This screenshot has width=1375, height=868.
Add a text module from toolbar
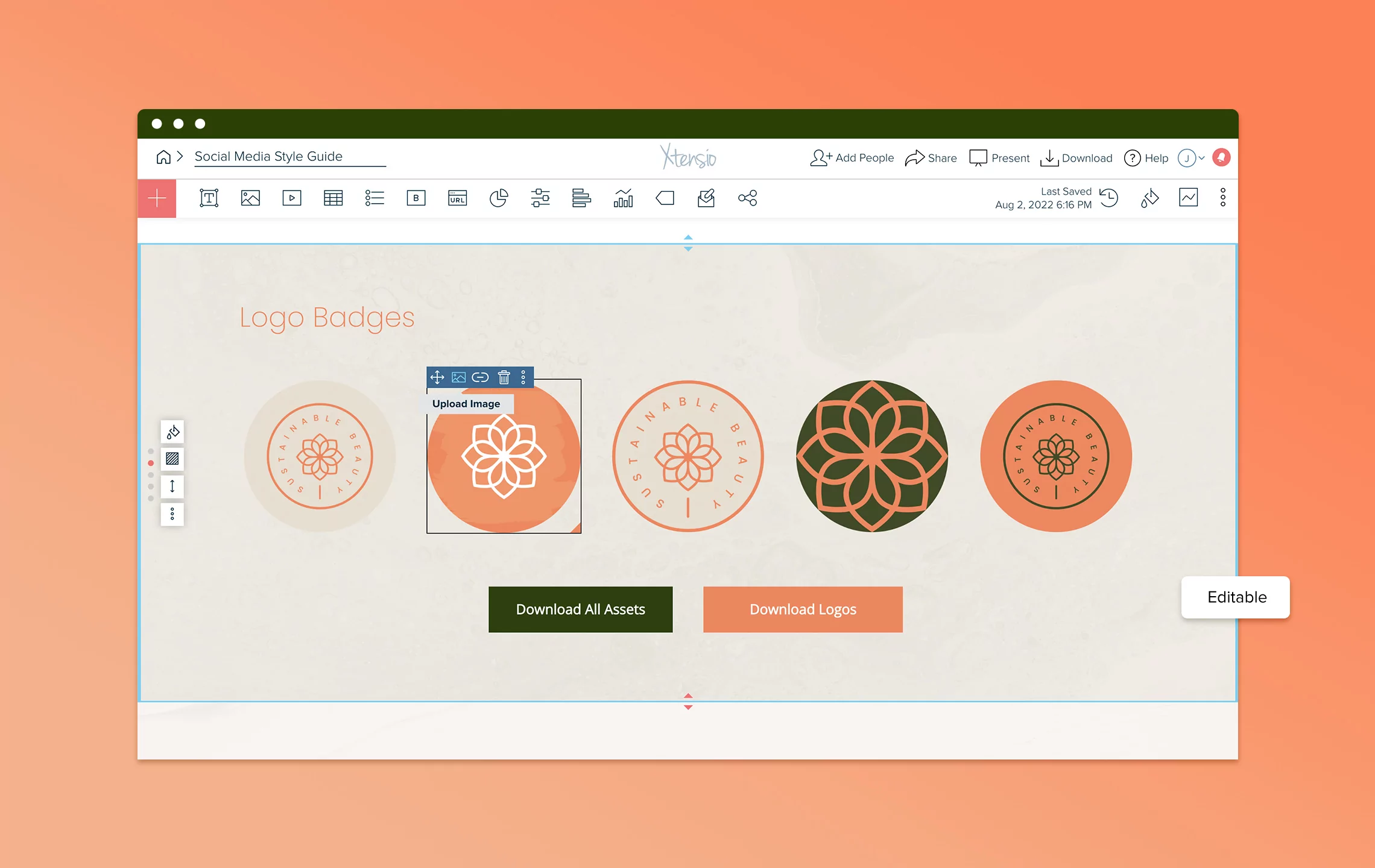pos(209,198)
